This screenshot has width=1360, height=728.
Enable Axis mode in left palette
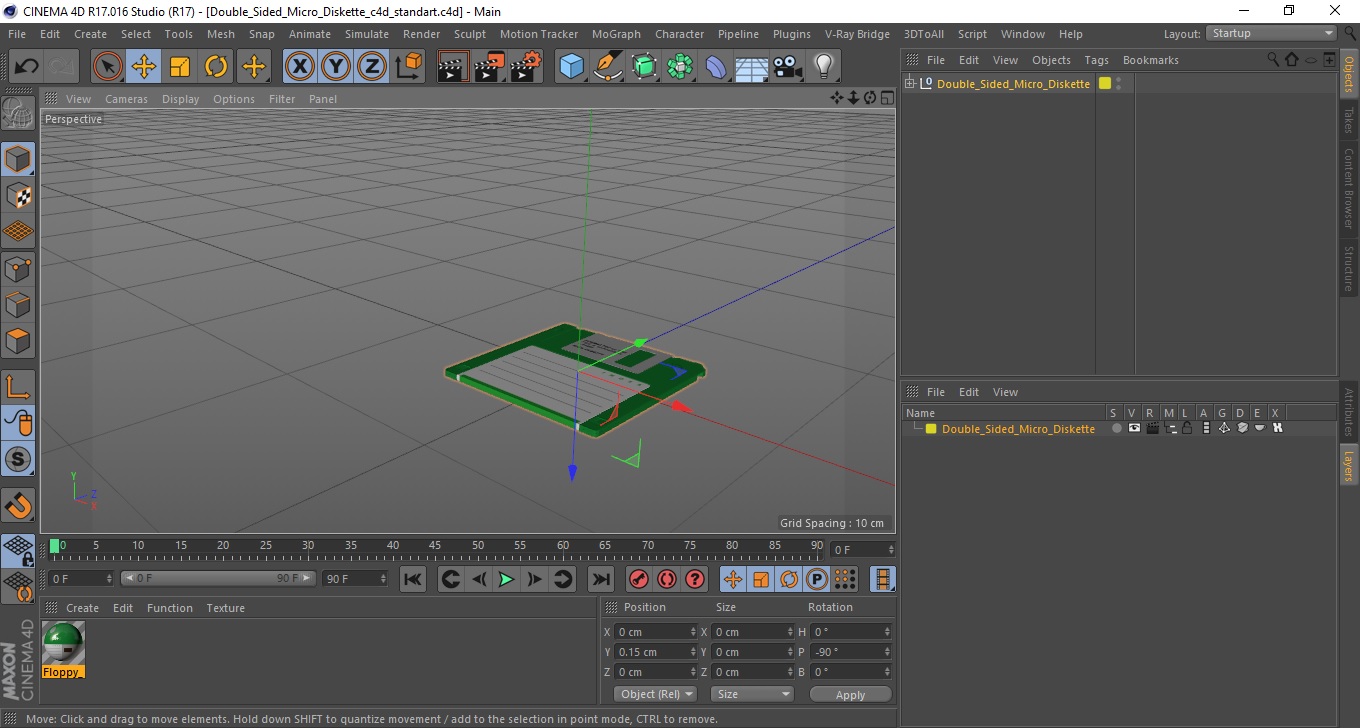pyautogui.click(x=18, y=387)
